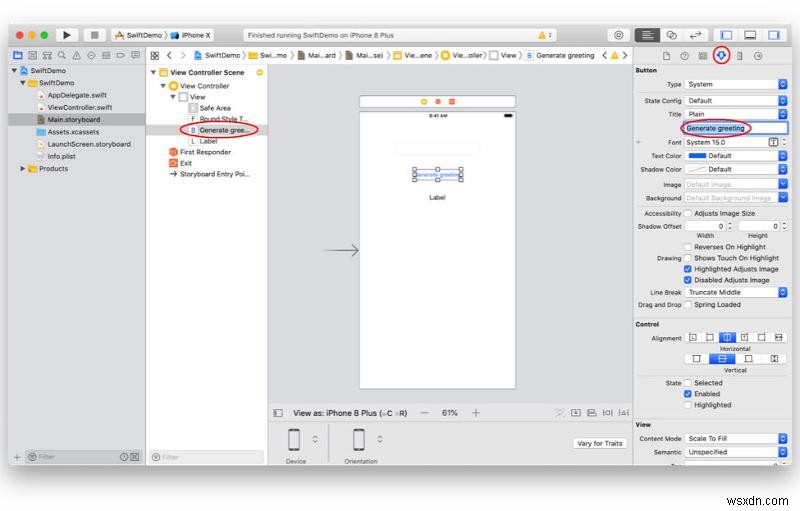Click the Font picker T icon
This screenshot has height=511, width=800.
tap(773, 142)
